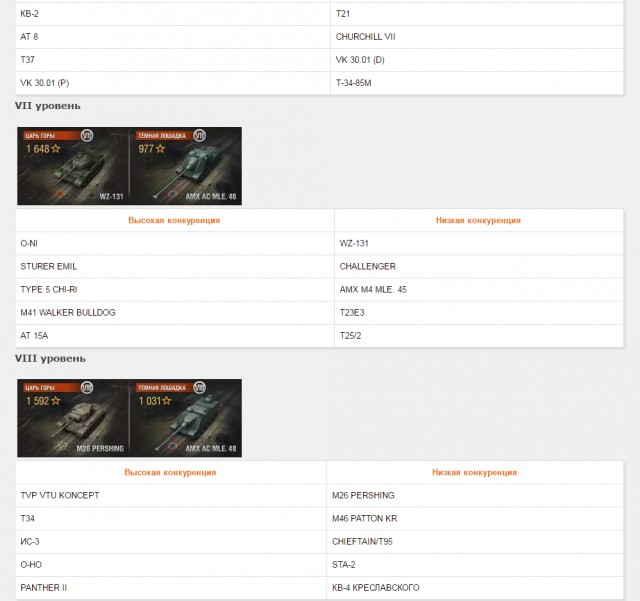The width and height of the screenshot is (640, 601).
Task: Click 'Низкая конкуренция' header in tier VII table
Action: [478, 220]
